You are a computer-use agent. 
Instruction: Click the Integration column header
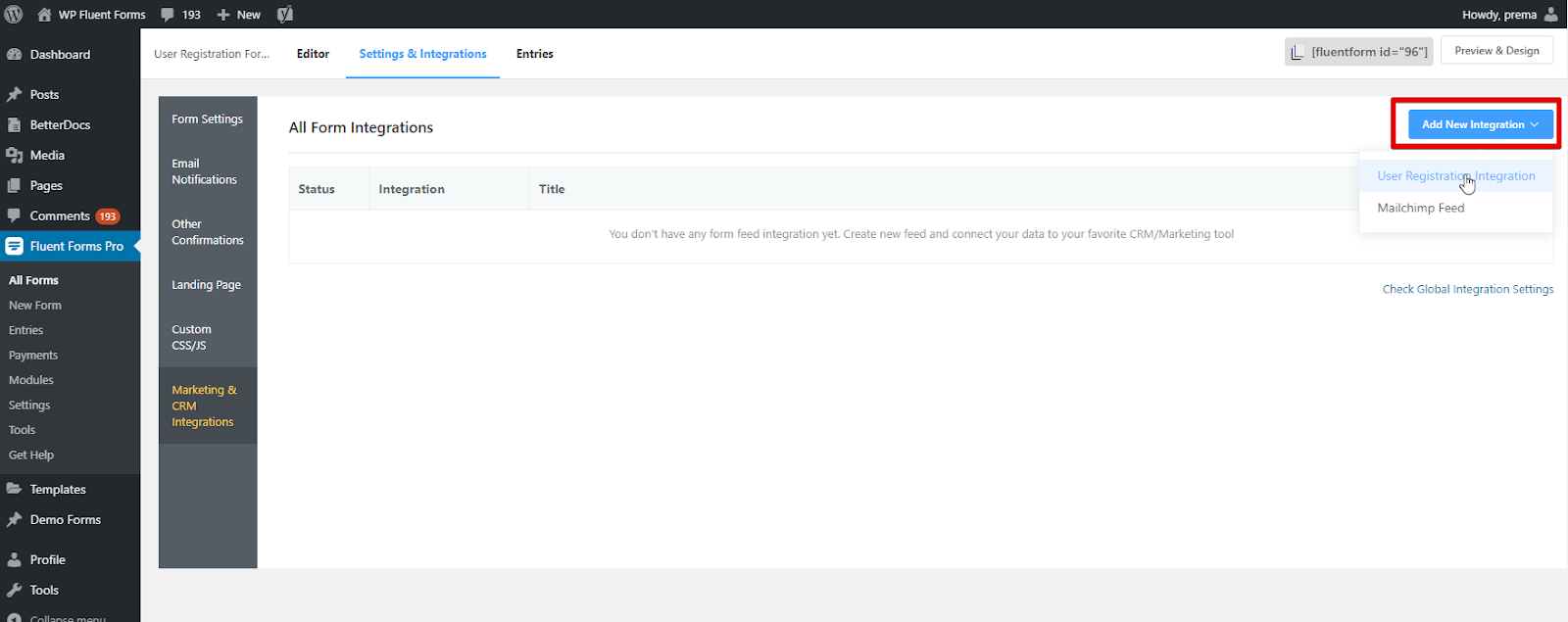point(412,189)
